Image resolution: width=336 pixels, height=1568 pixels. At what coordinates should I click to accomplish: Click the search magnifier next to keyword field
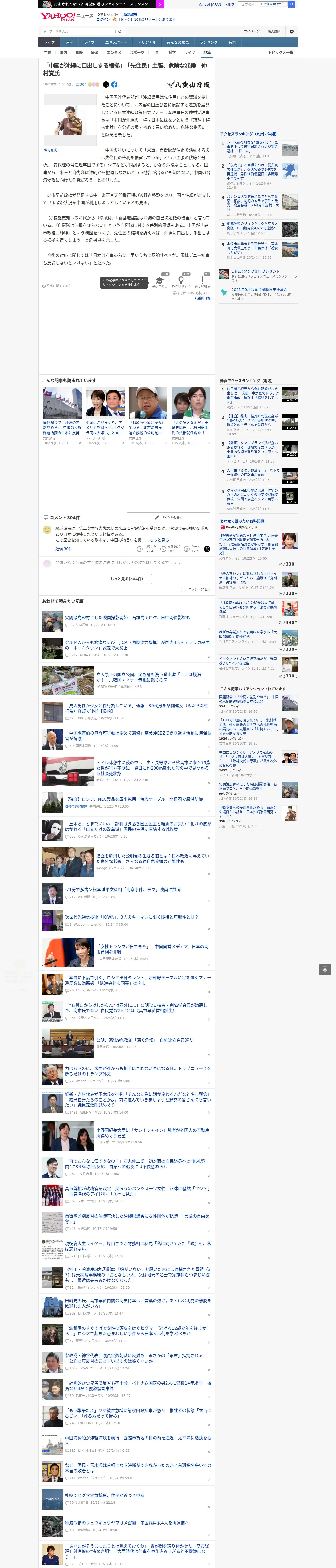click(x=120, y=32)
